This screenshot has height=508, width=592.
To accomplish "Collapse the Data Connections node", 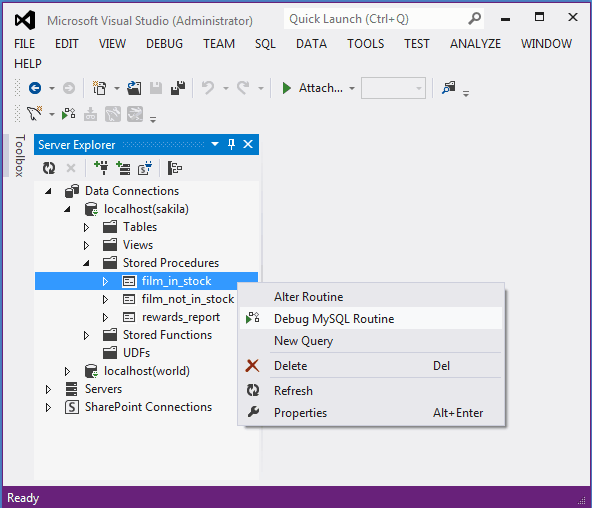I will 48,191.
